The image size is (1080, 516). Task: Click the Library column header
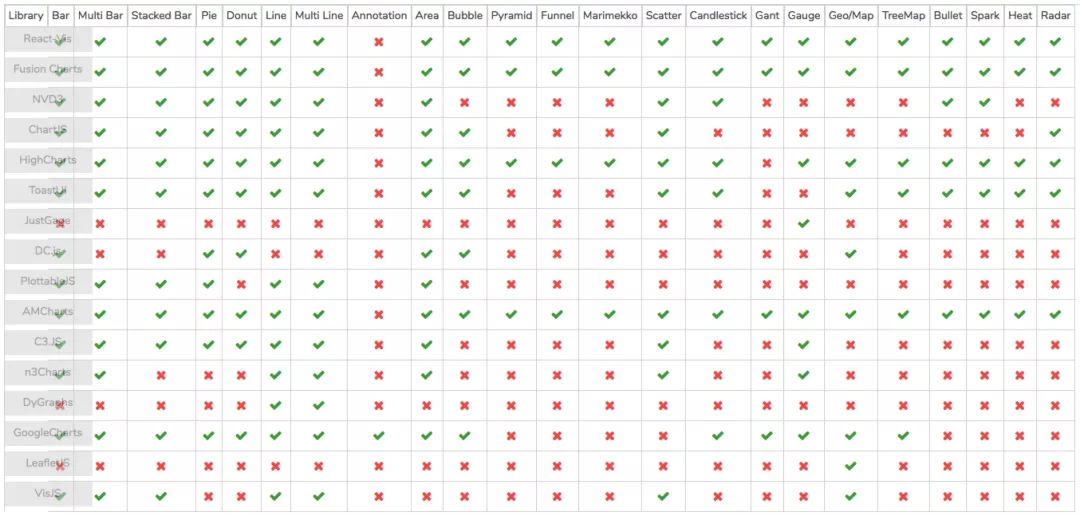tap(25, 16)
